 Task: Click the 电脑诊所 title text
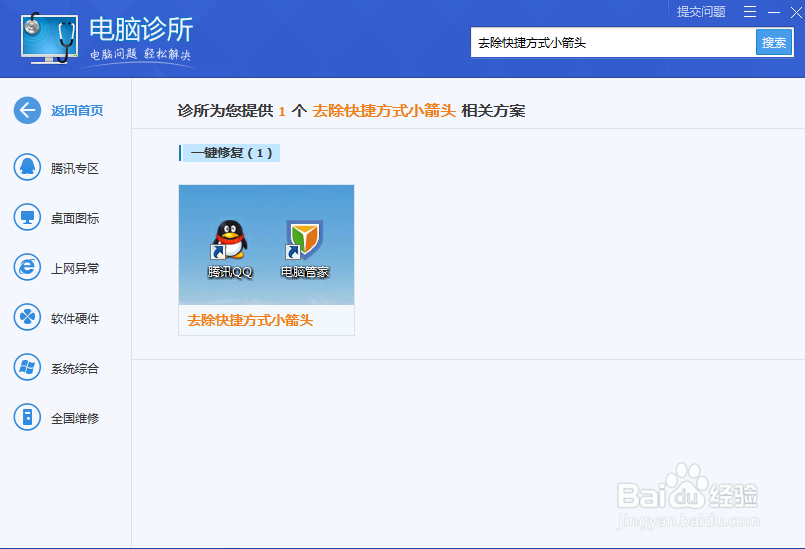(141, 29)
